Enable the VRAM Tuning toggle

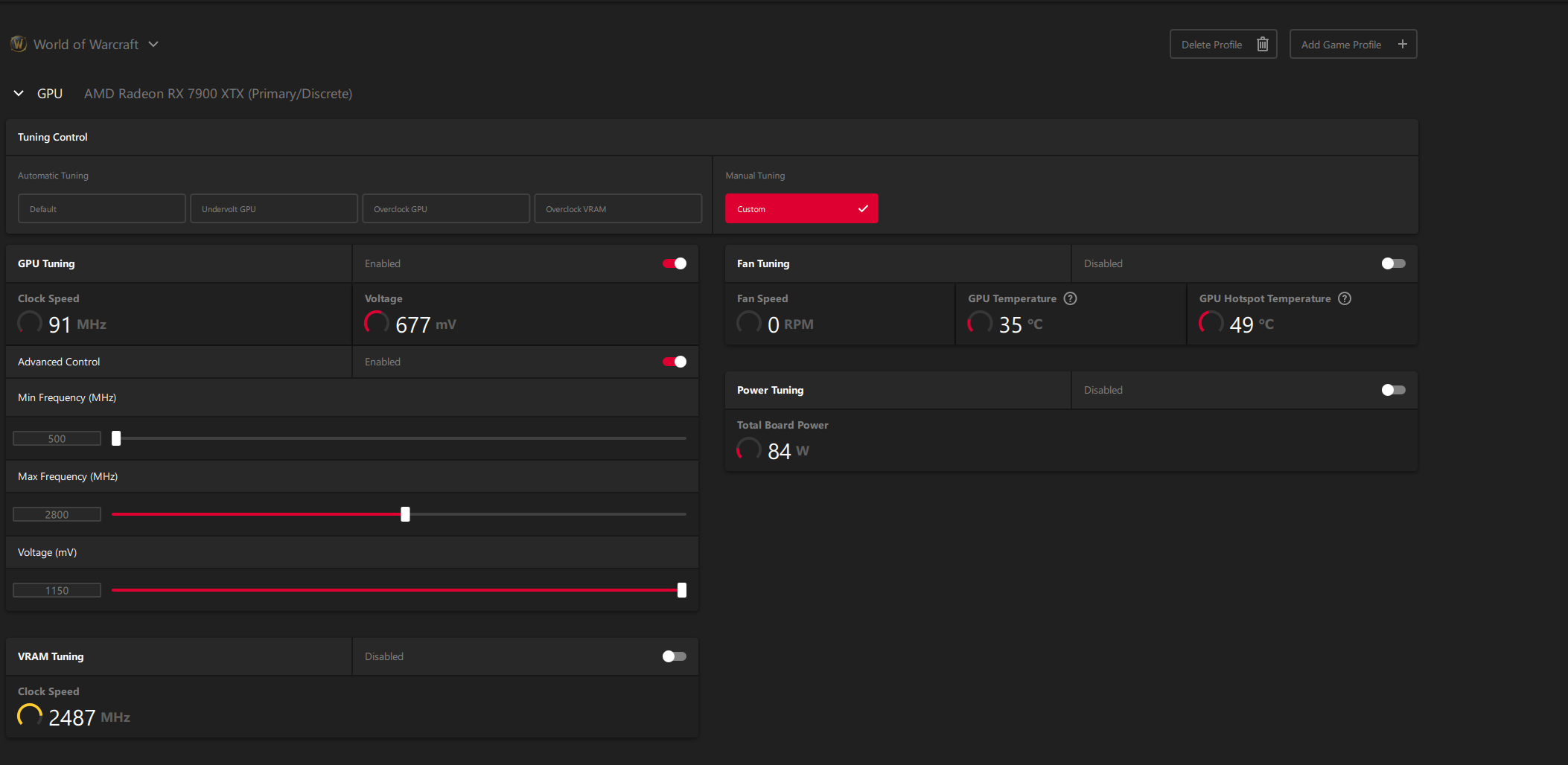point(675,656)
